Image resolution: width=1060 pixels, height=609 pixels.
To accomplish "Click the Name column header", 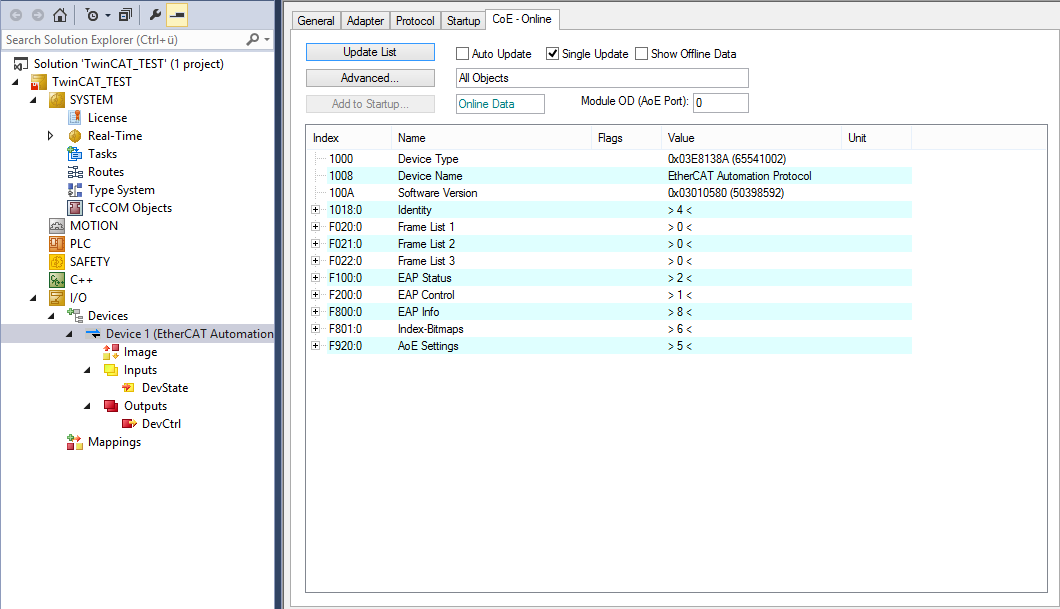I will point(491,138).
